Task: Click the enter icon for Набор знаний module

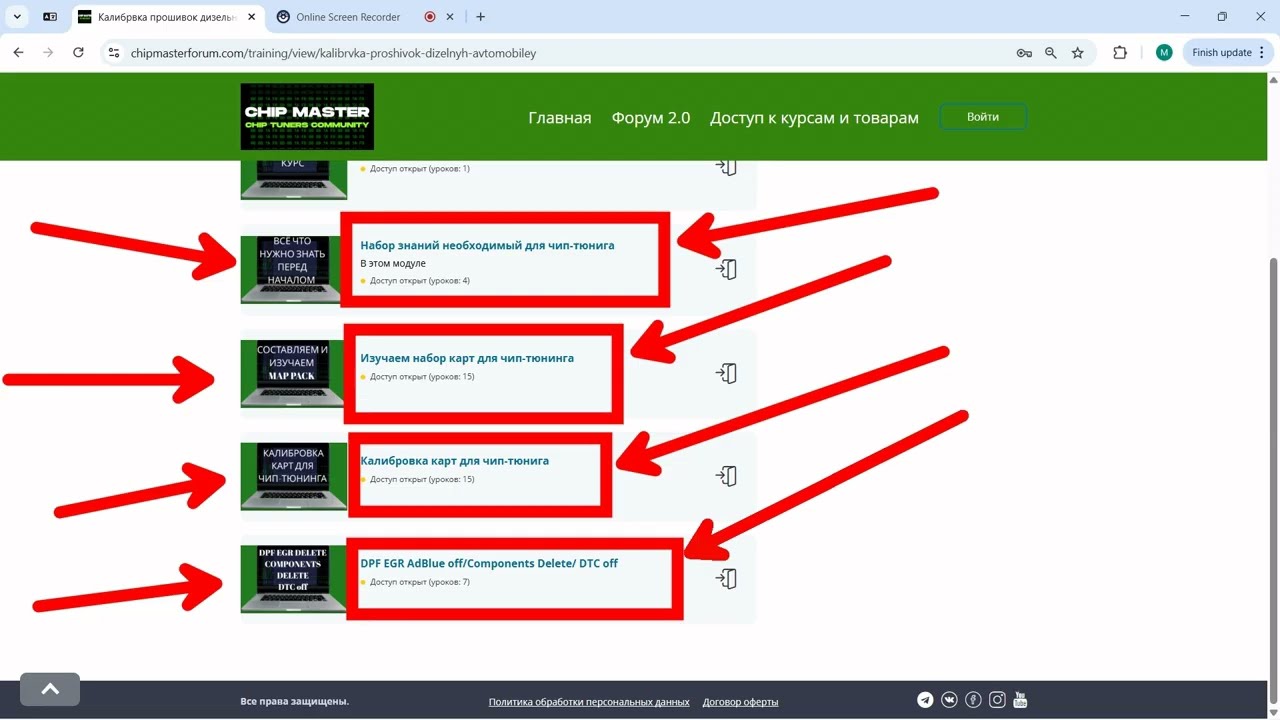Action: point(726,269)
